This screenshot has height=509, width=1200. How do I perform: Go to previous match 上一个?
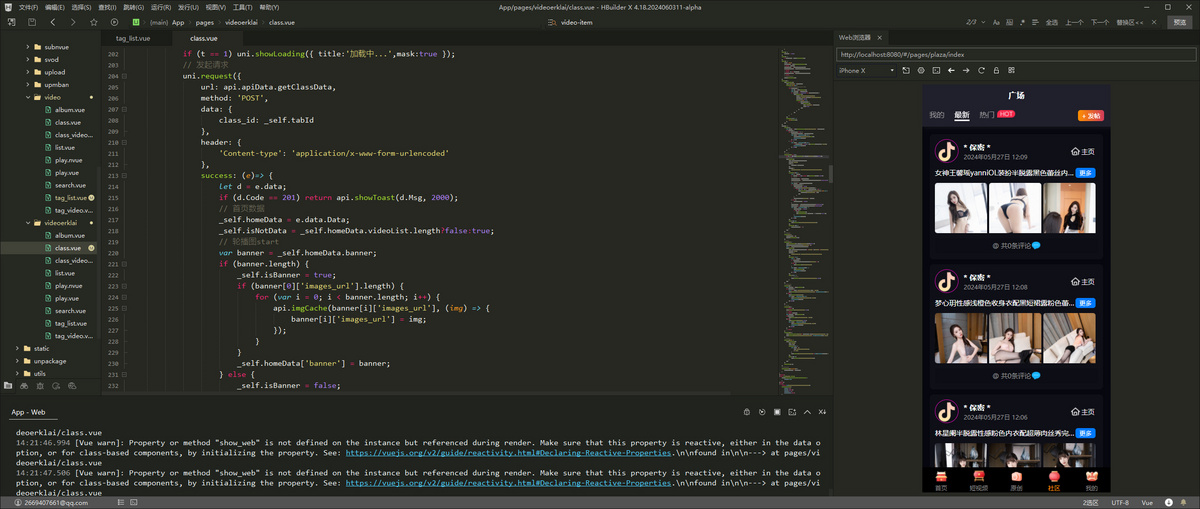(1075, 21)
